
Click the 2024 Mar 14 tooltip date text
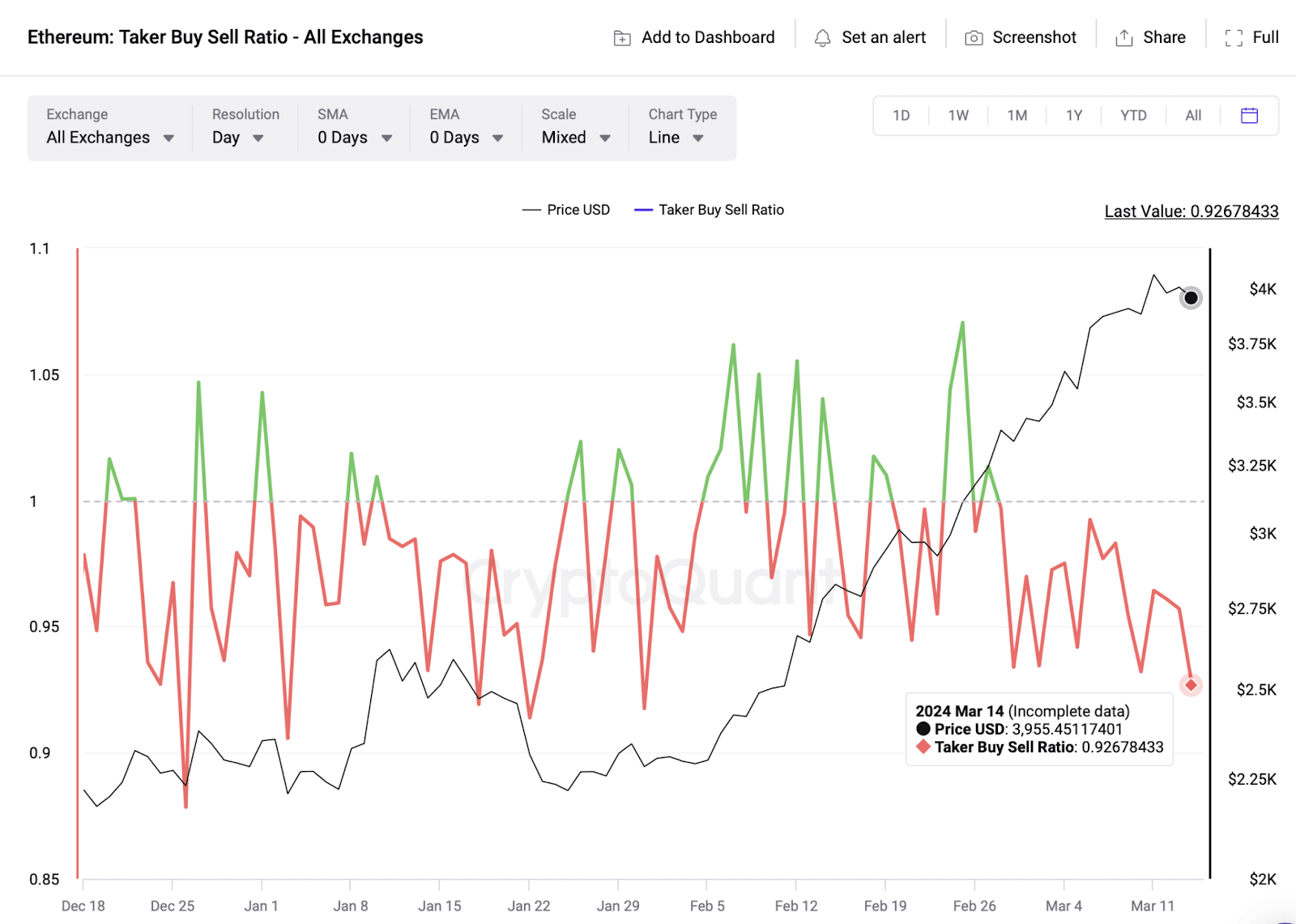(960, 711)
